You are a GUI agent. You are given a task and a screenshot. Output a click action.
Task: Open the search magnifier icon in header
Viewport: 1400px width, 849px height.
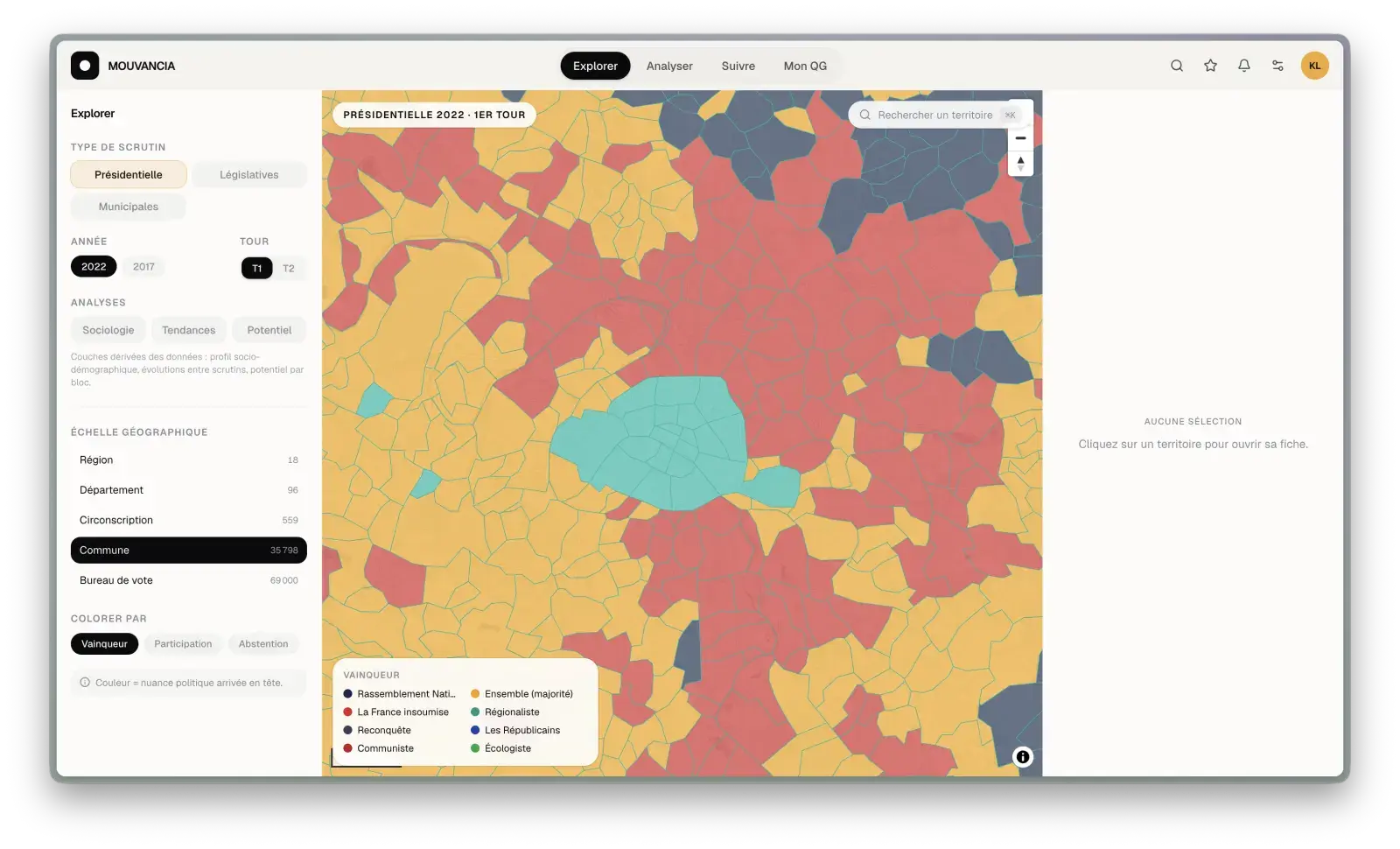tap(1177, 66)
